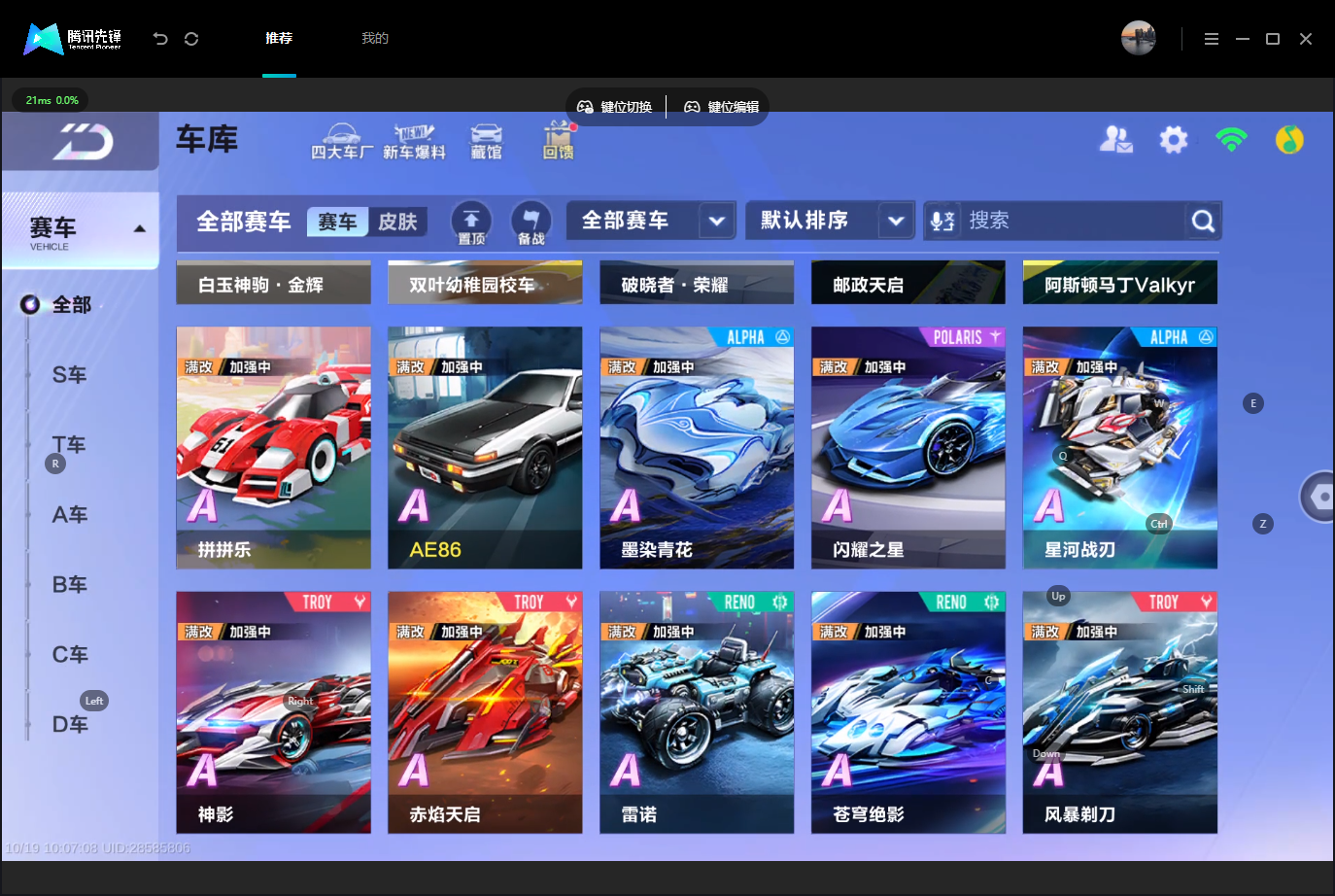Open the friends icon in garage header
The image size is (1335, 896).
[x=1115, y=140]
